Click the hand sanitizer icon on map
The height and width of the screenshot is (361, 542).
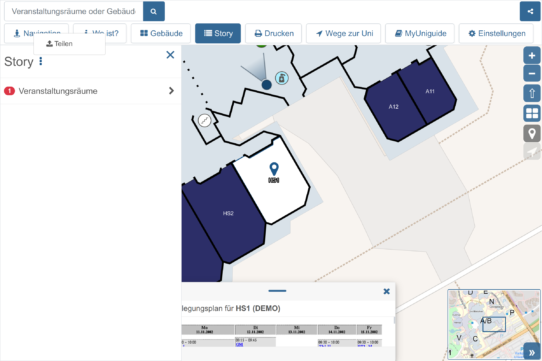point(282,78)
